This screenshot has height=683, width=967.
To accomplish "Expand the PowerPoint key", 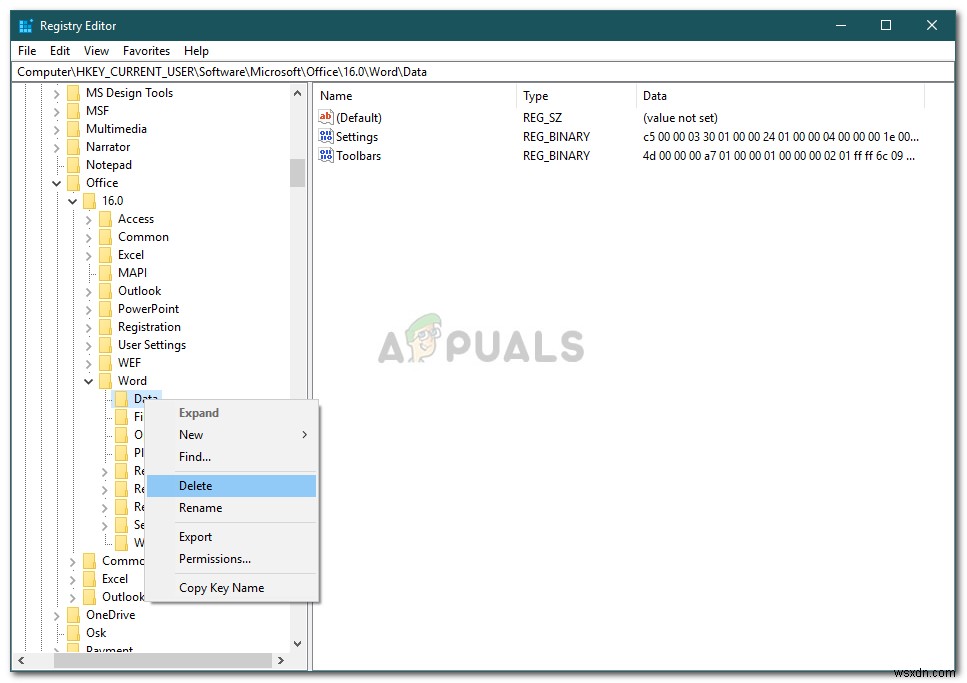I will point(88,310).
